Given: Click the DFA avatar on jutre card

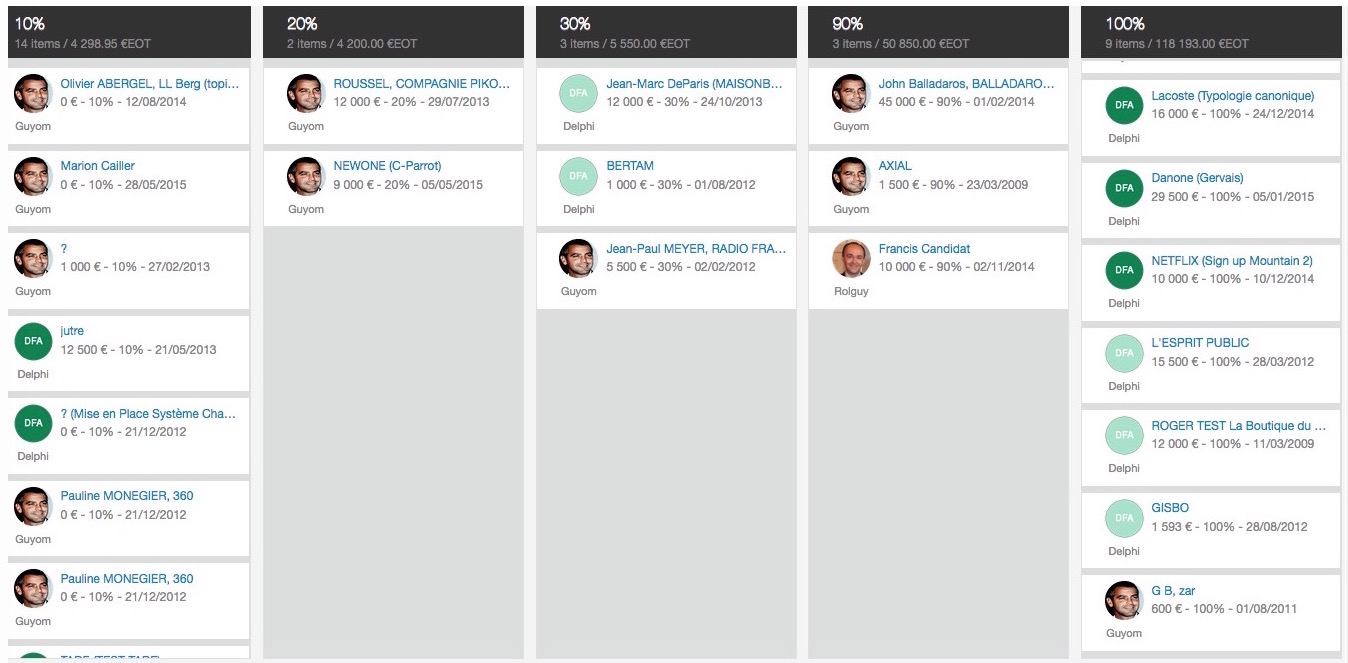Looking at the screenshot, I should point(33,341).
